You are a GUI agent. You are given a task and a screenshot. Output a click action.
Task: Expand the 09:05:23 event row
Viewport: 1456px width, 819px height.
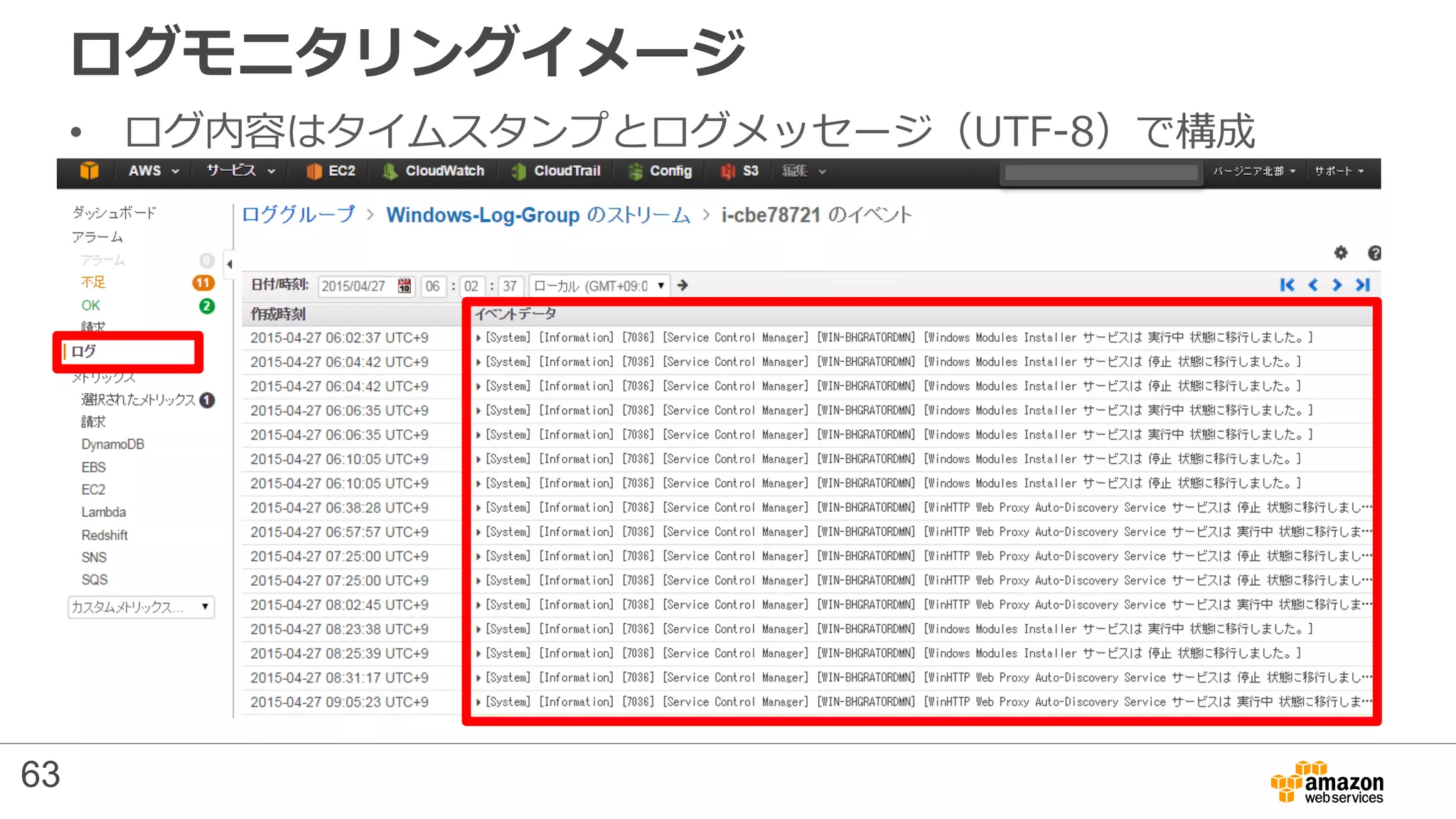click(478, 702)
